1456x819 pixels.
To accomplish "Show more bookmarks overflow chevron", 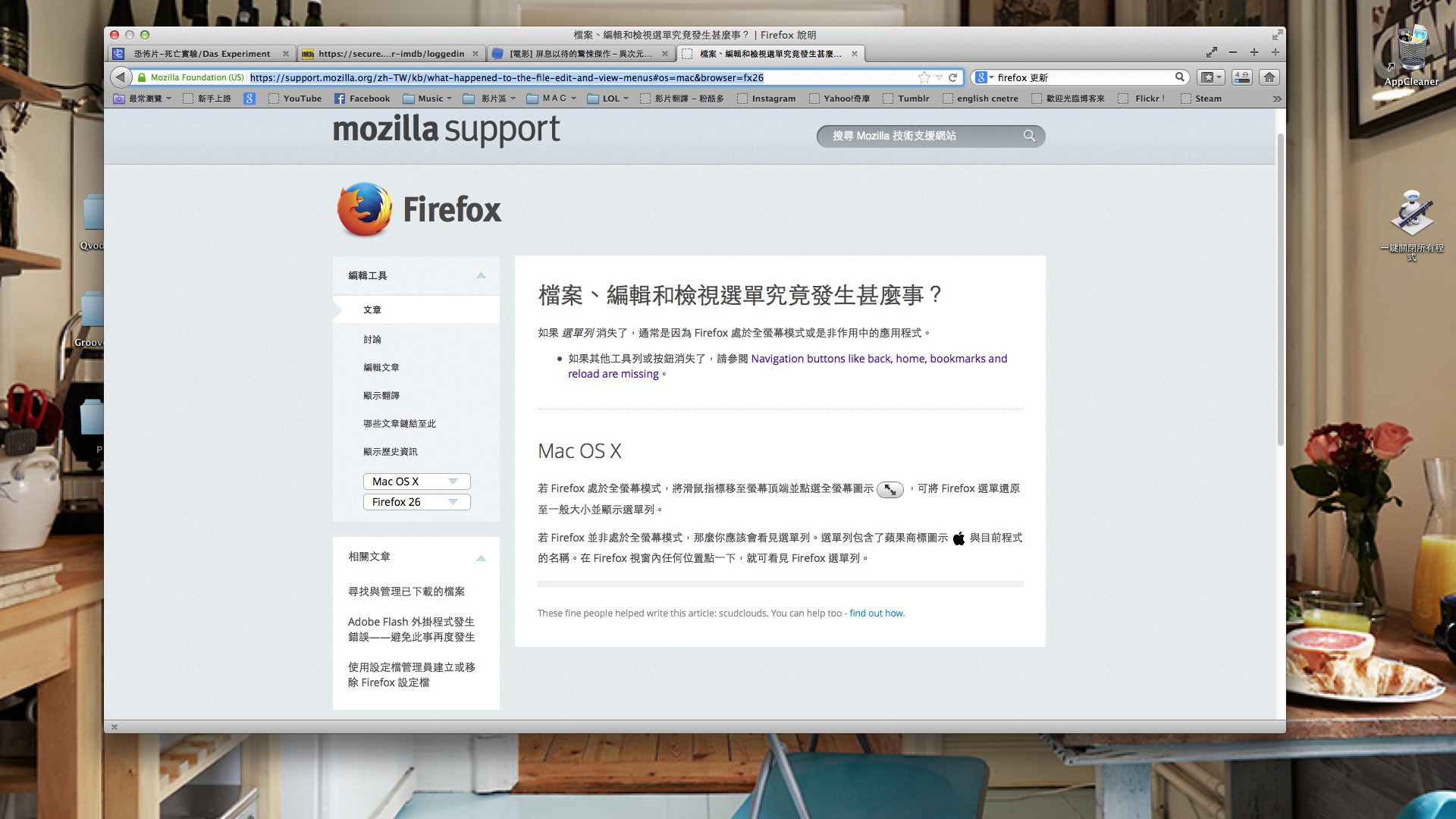I will click(x=1277, y=99).
